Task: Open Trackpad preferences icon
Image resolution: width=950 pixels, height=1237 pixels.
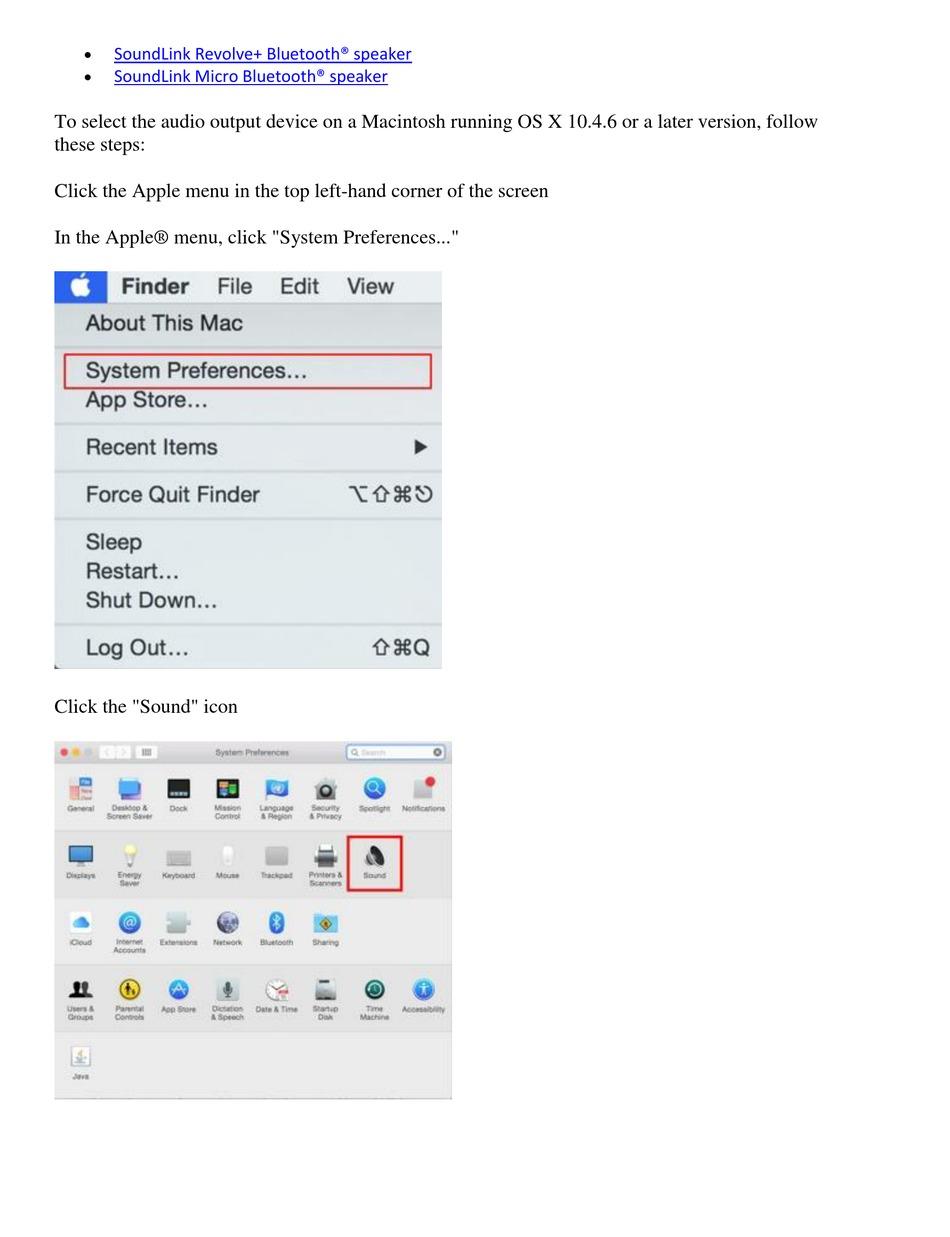Action: point(276,862)
